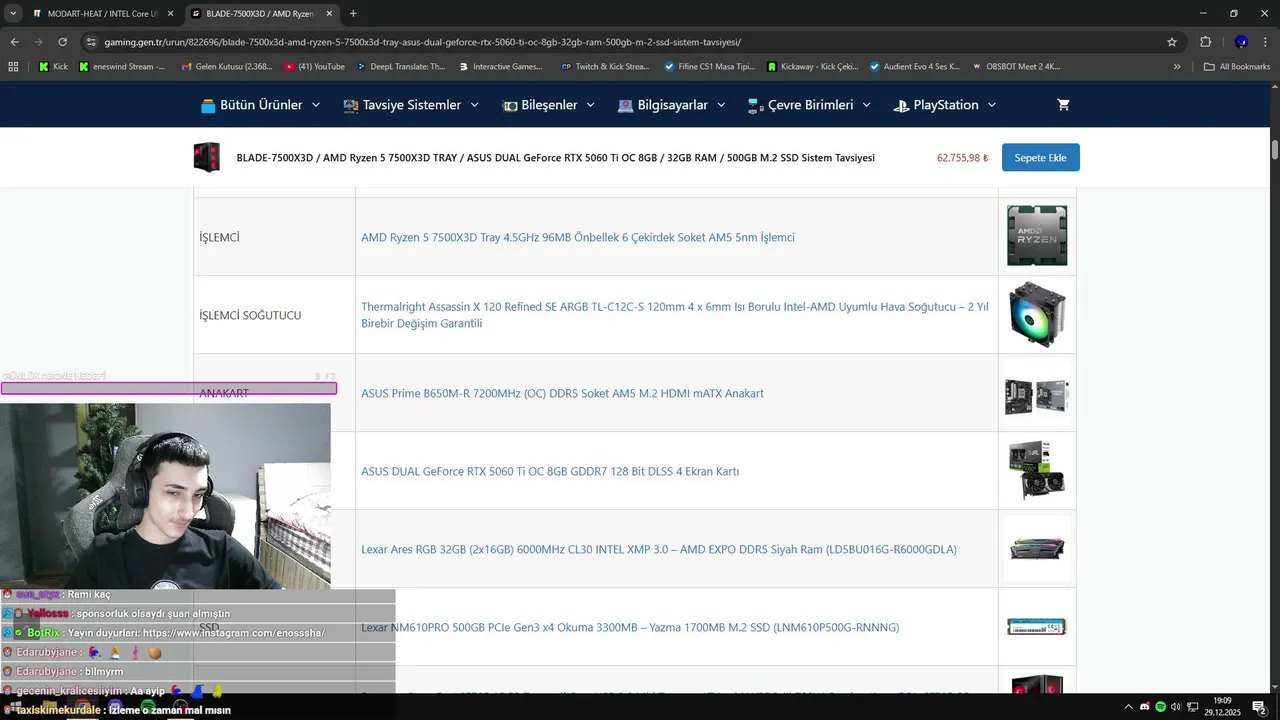Image resolution: width=1280 pixels, height=720 pixels.
Task: Open Spotify tray icon
Action: (1160, 706)
